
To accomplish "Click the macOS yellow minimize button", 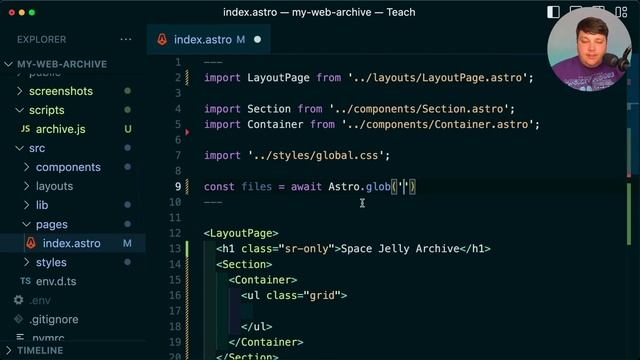I will (x=22, y=12).
